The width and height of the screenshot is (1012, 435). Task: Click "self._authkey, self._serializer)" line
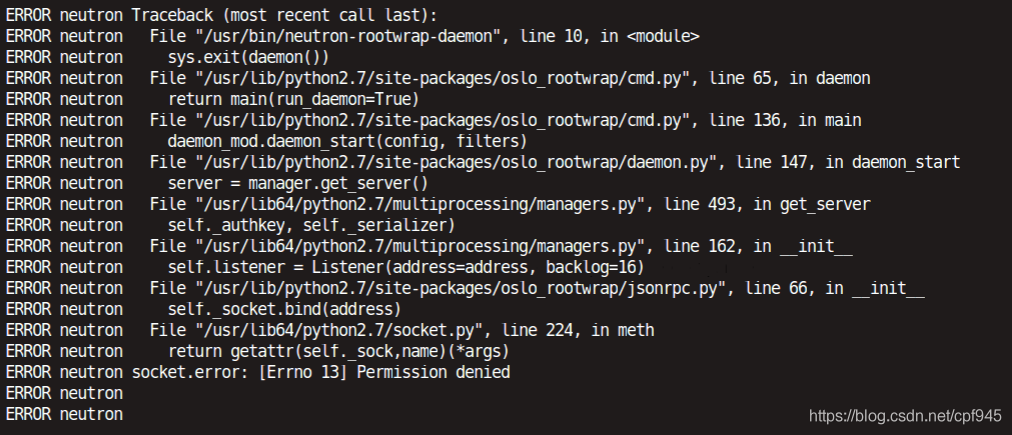(310, 225)
